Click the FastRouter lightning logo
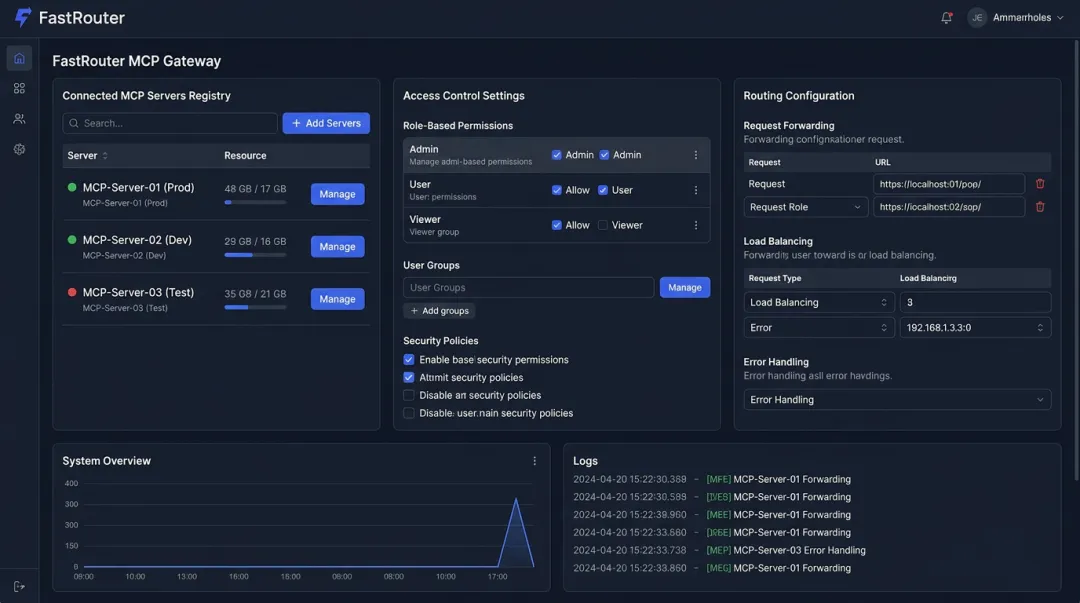 pos(23,17)
